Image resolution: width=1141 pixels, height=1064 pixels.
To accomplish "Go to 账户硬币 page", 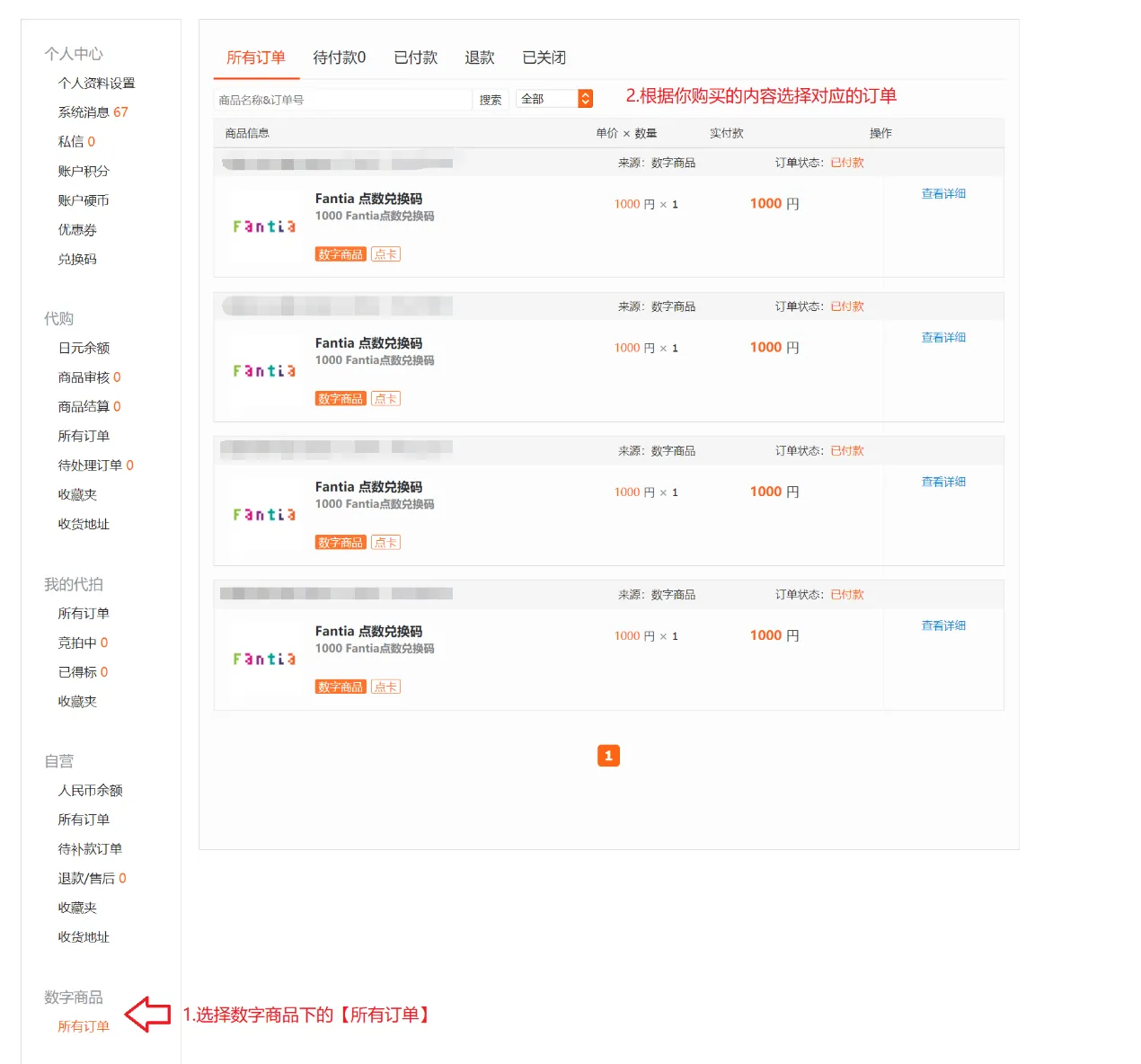I will tap(84, 200).
